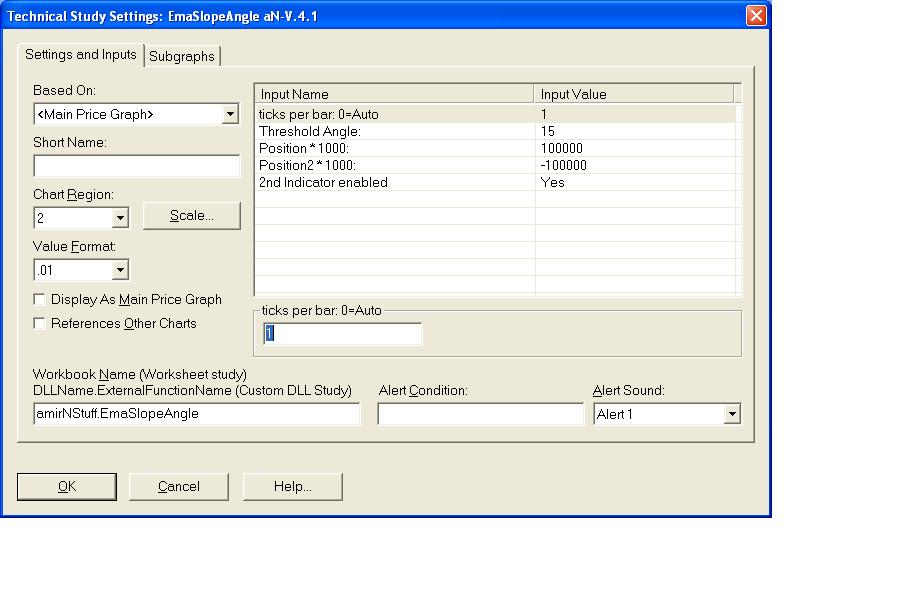Enable Display As Main Price Graph checkbox
The height and width of the screenshot is (600, 900).
[x=39, y=299]
